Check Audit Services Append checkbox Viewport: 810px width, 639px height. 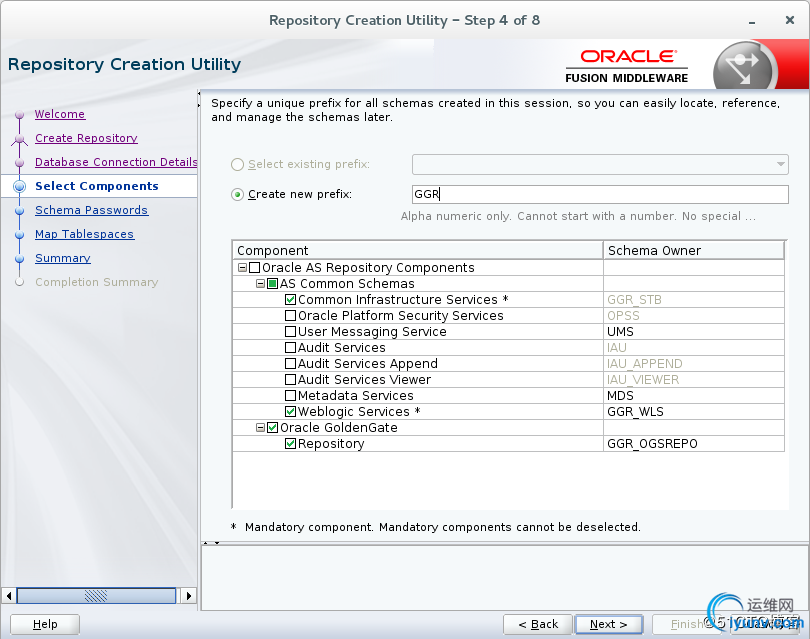tap(291, 364)
